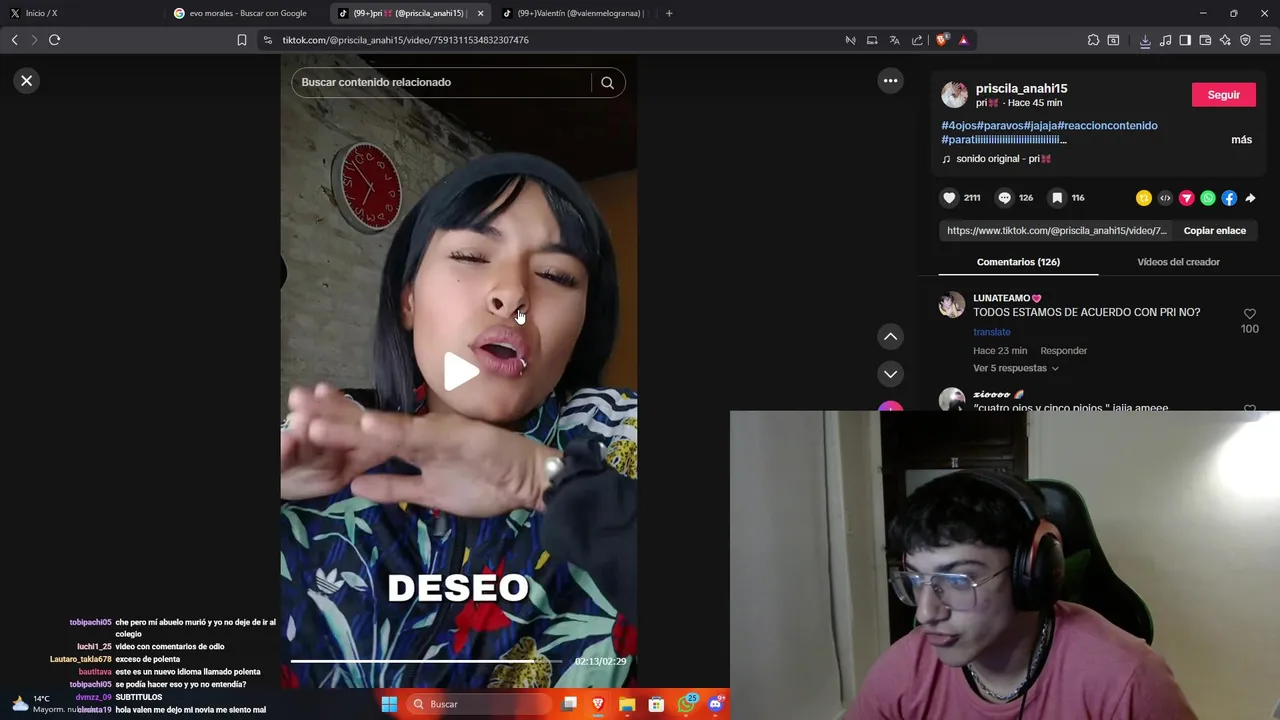Go back with browser back arrow
Viewport: 1280px width, 720px height.
tap(14, 40)
